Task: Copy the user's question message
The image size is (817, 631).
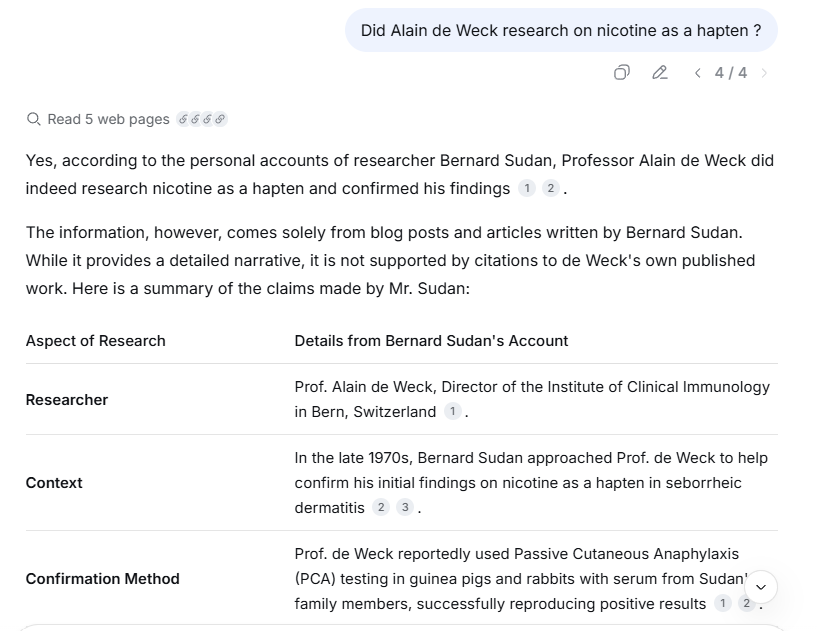Action: [622, 72]
